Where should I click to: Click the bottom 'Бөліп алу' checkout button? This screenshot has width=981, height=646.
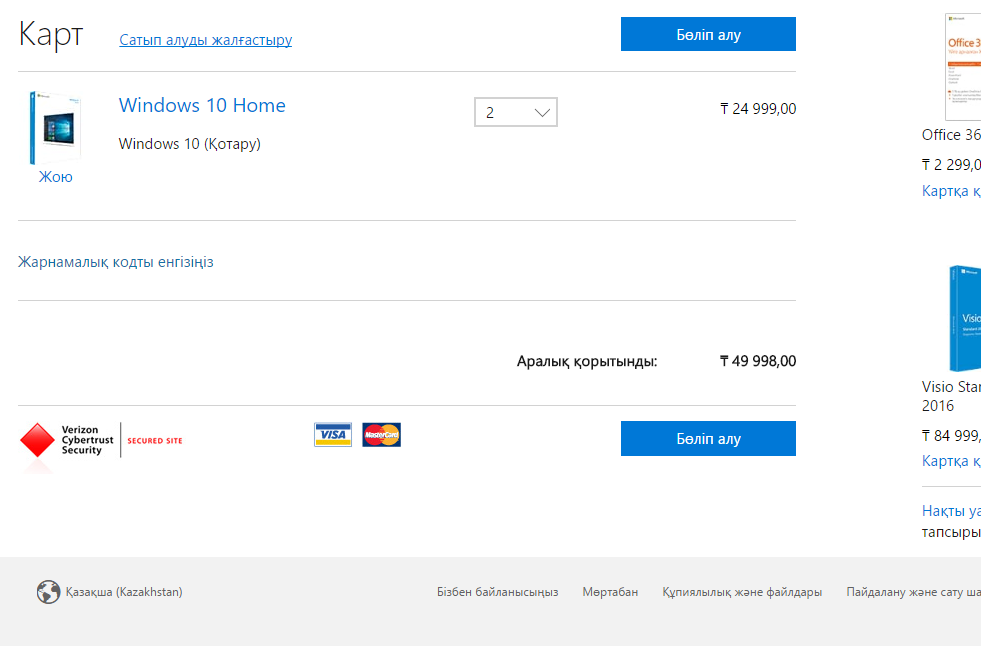708,438
